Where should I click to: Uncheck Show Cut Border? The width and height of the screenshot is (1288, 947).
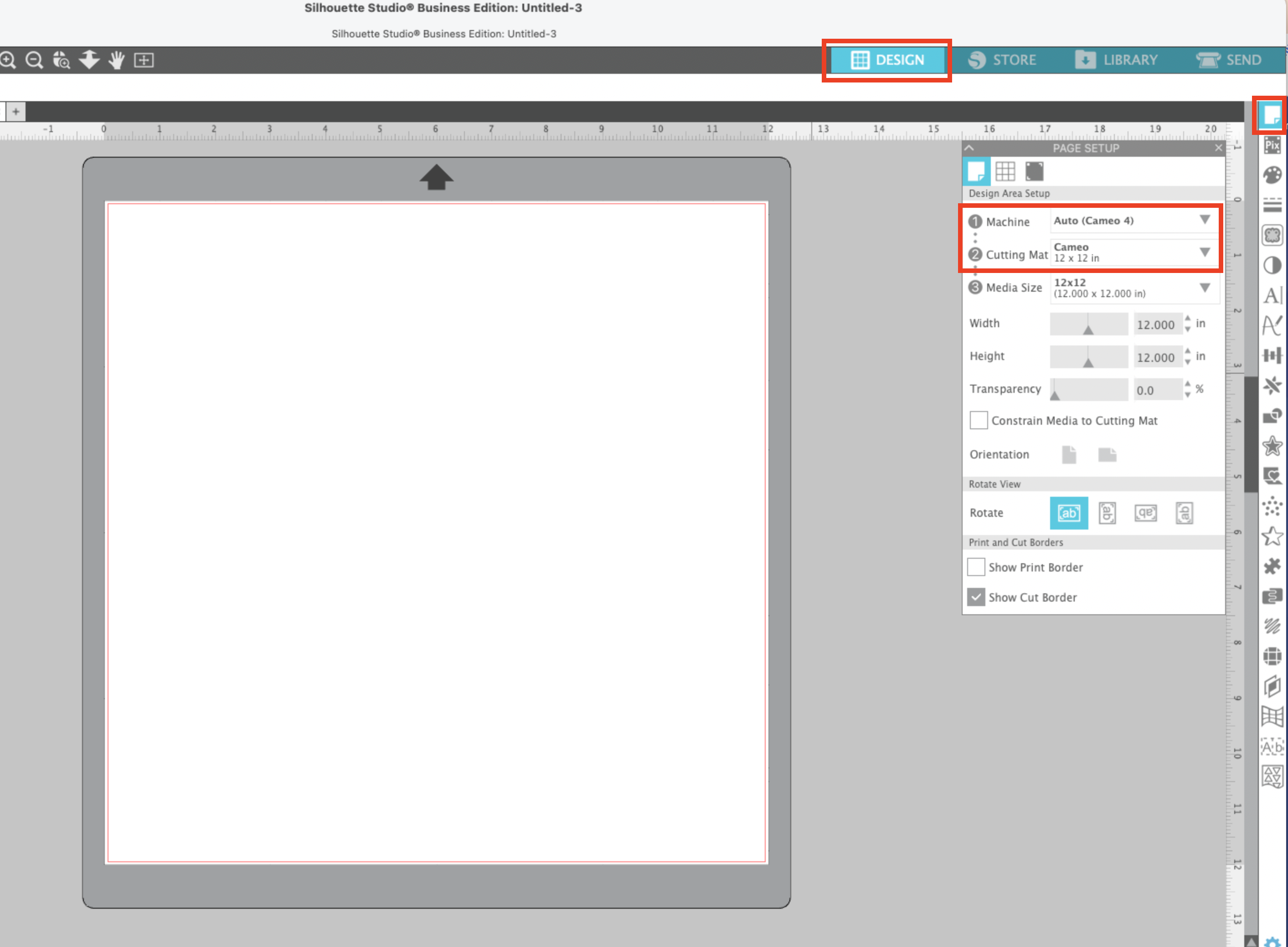click(976, 597)
